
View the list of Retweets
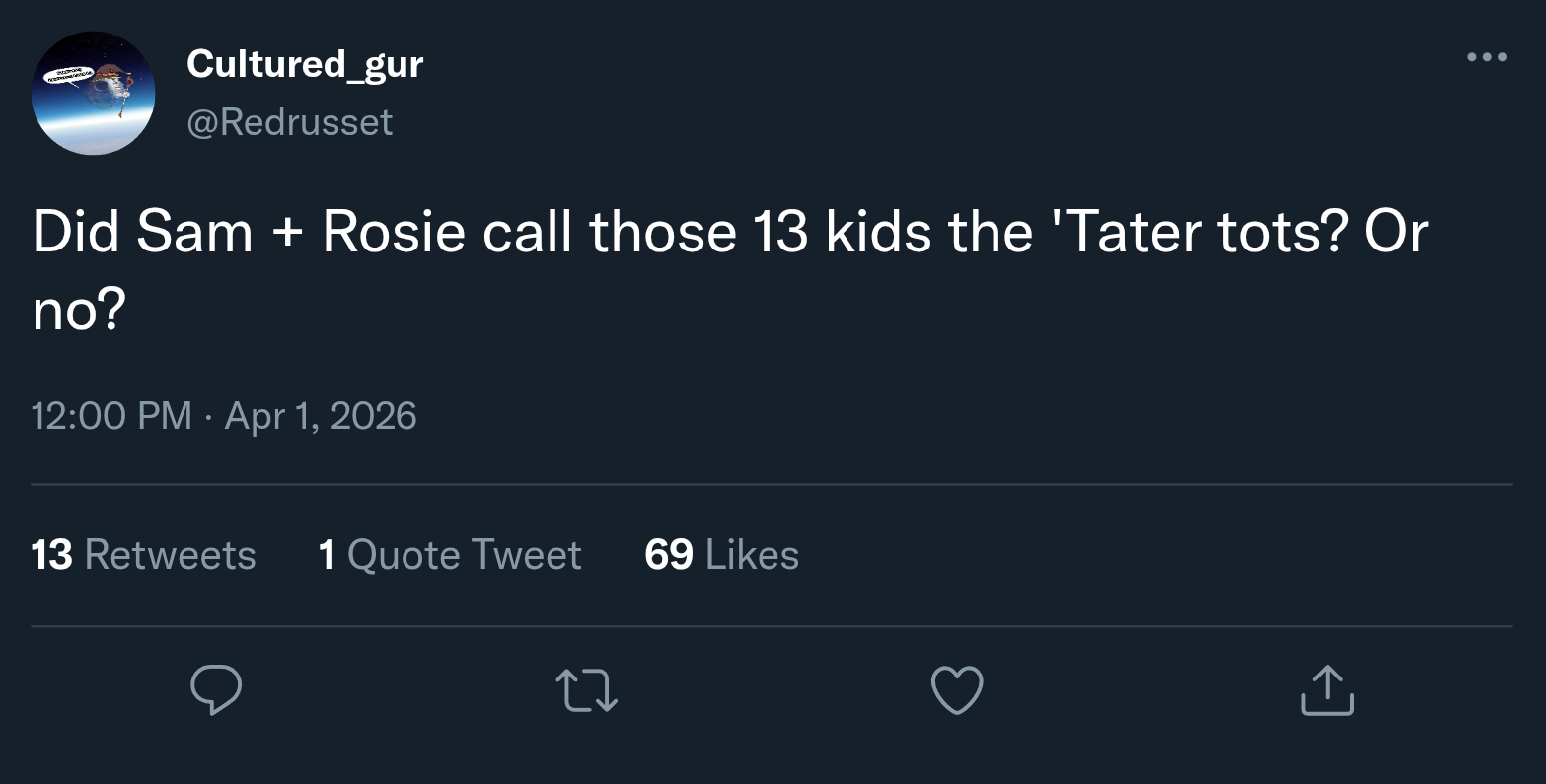170,555
